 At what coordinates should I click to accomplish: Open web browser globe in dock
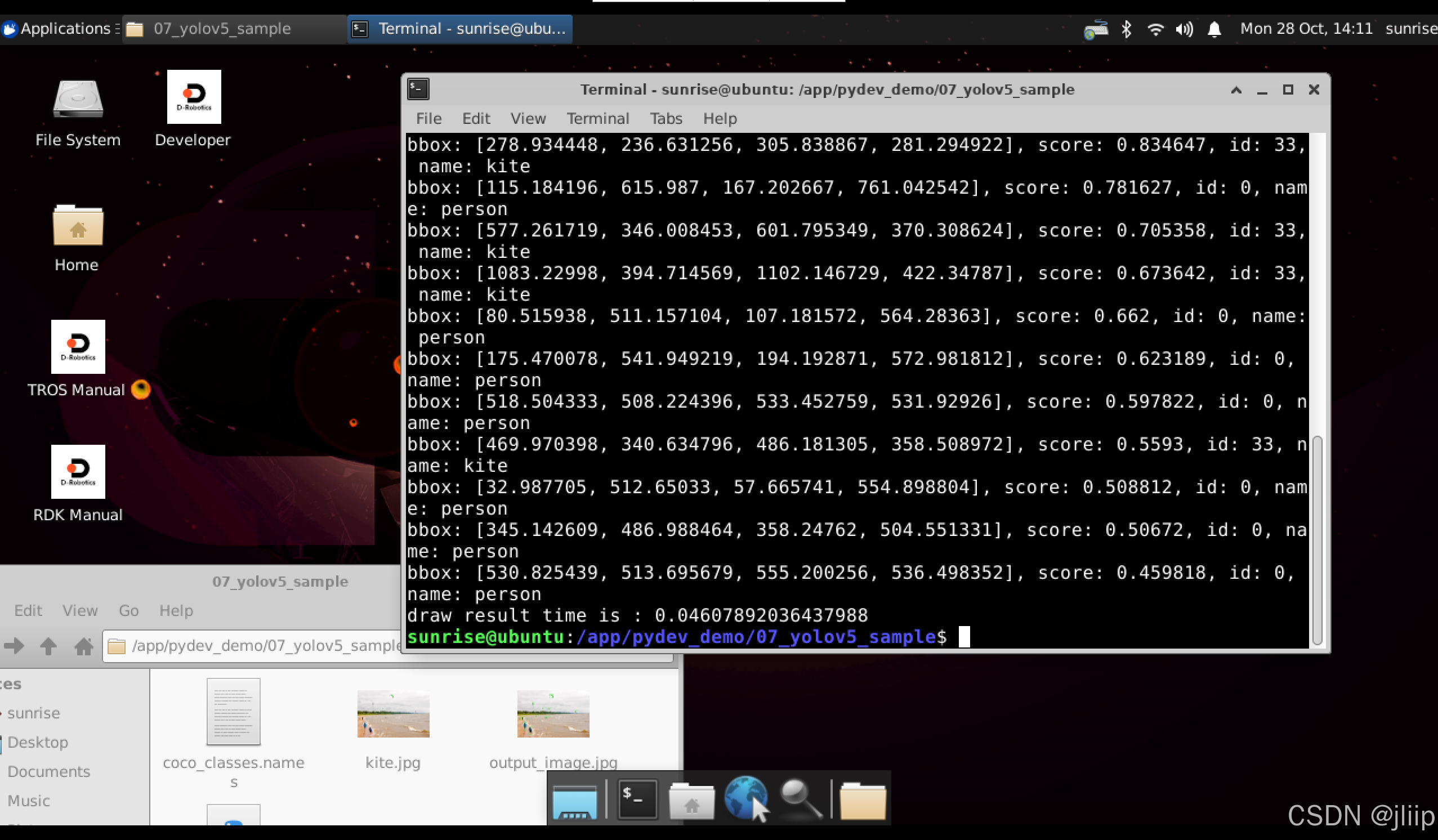(745, 798)
